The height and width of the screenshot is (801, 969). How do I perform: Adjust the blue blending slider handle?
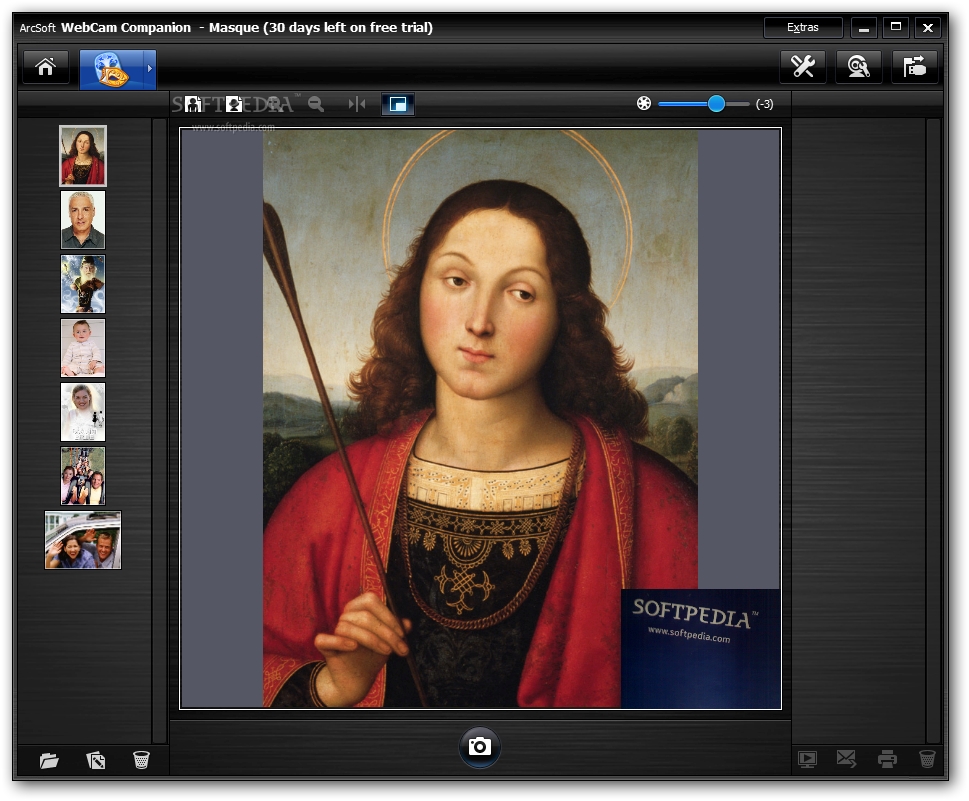716,103
